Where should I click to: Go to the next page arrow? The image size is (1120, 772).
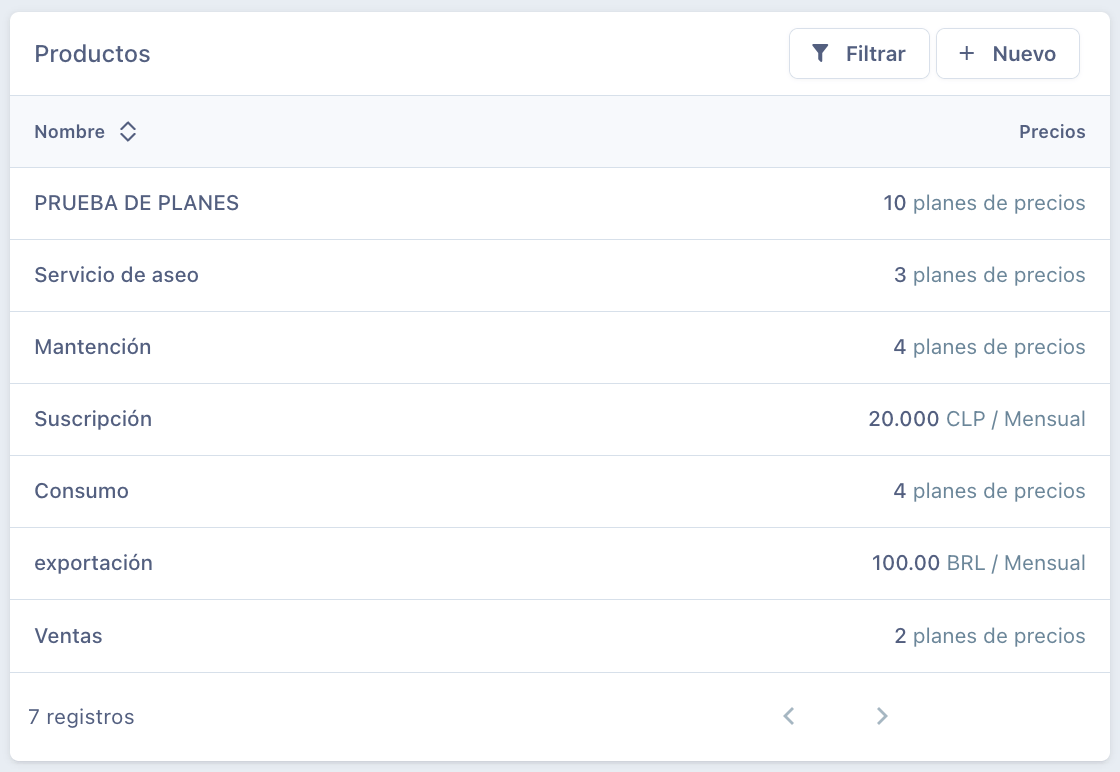(882, 716)
